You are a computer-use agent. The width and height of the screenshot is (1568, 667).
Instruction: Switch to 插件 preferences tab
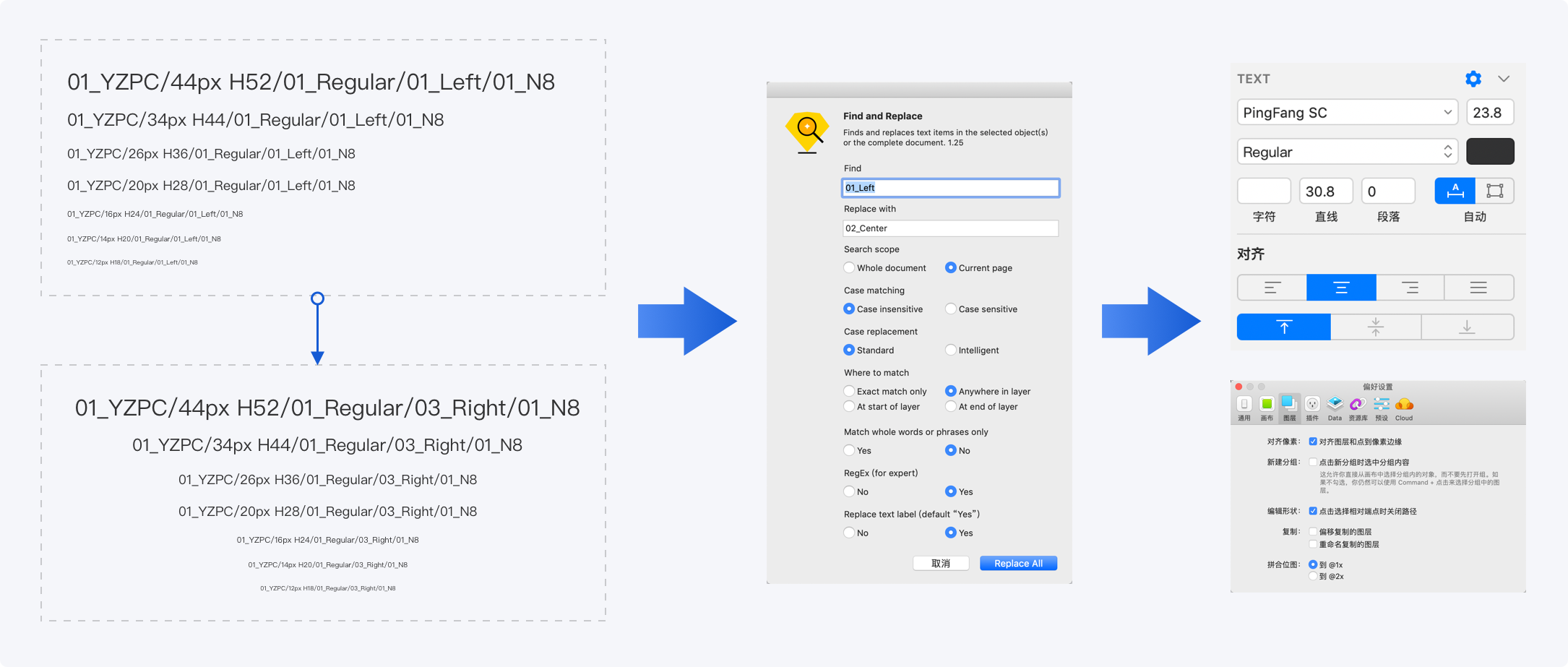[1312, 407]
